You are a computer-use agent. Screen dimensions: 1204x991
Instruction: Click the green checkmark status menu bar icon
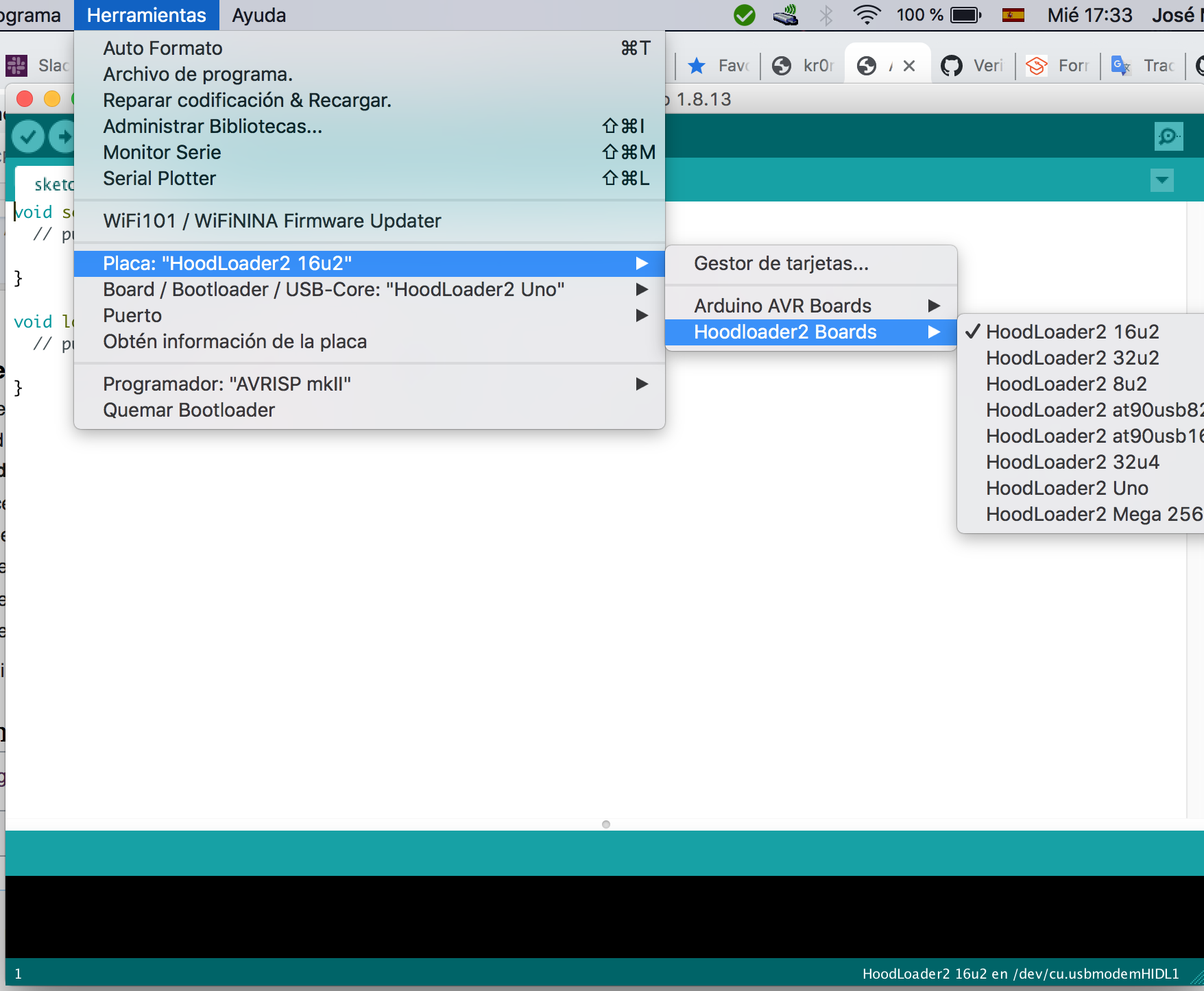point(744,15)
